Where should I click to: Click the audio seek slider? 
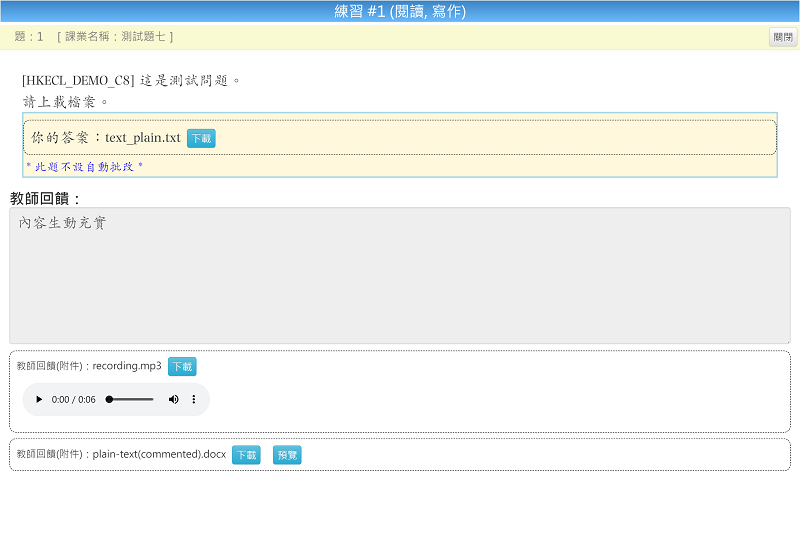[130, 399]
